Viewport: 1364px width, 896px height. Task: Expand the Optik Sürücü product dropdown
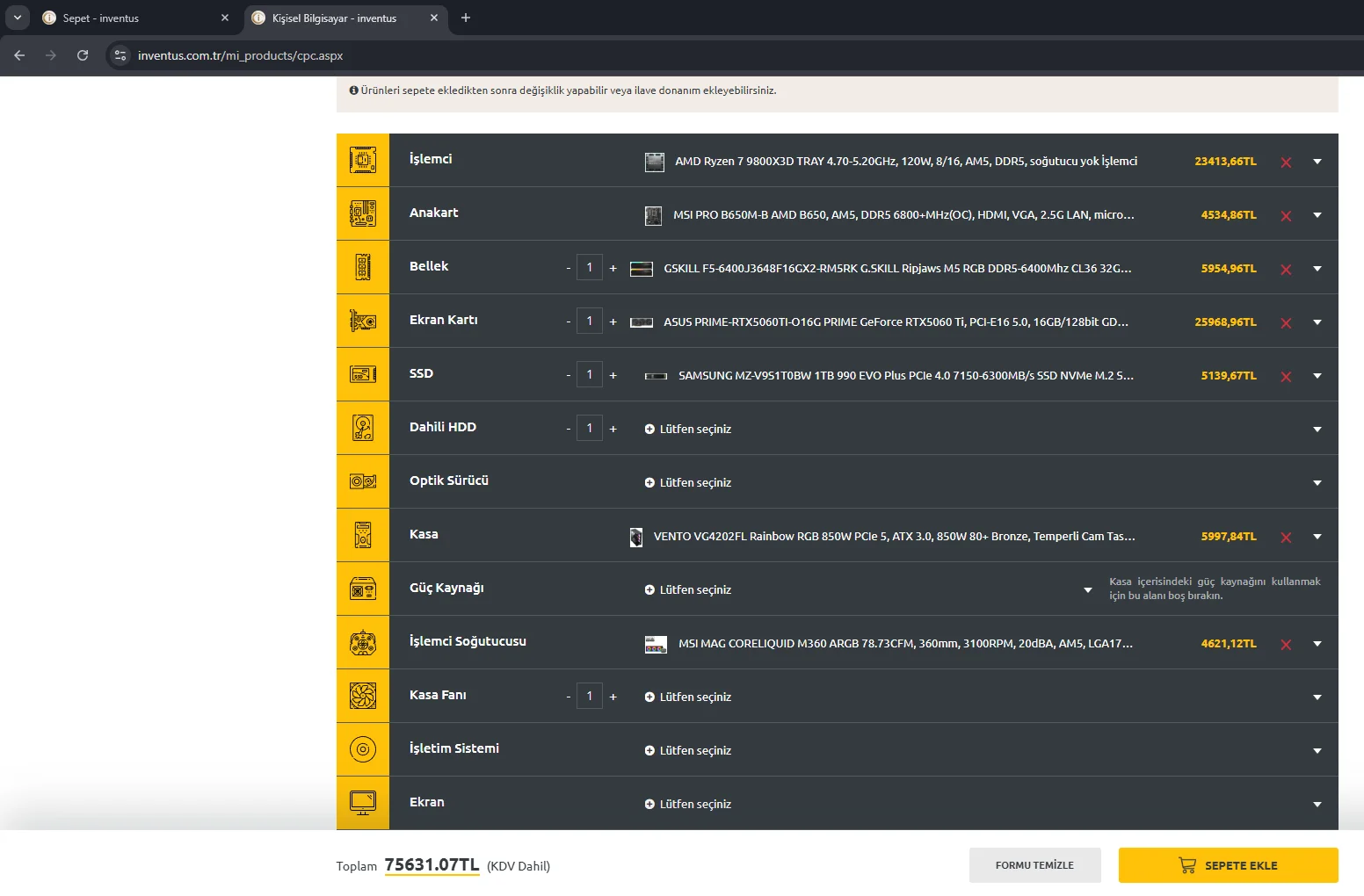1317,483
